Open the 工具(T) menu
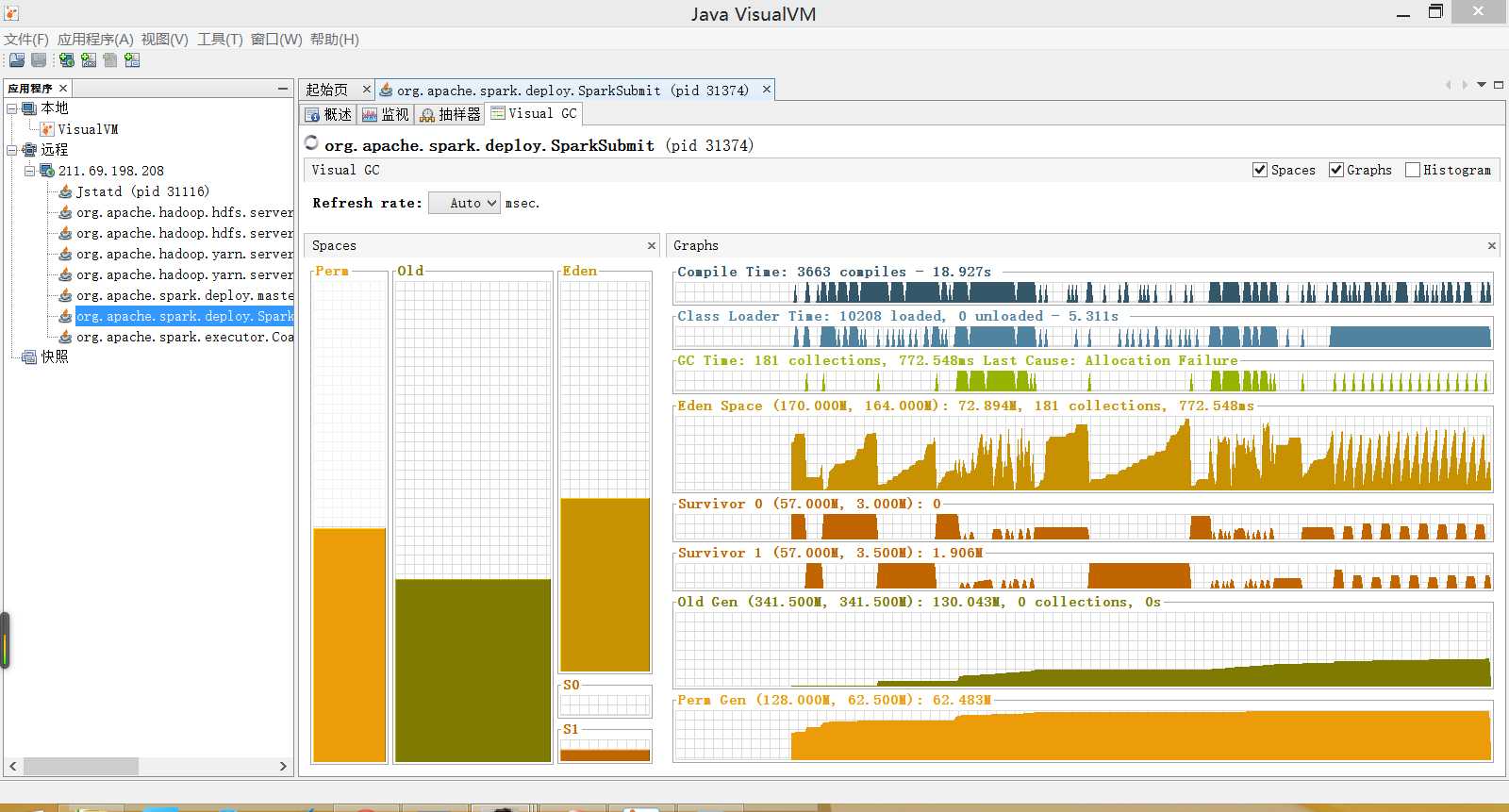Image resolution: width=1509 pixels, height=812 pixels. 220,40
